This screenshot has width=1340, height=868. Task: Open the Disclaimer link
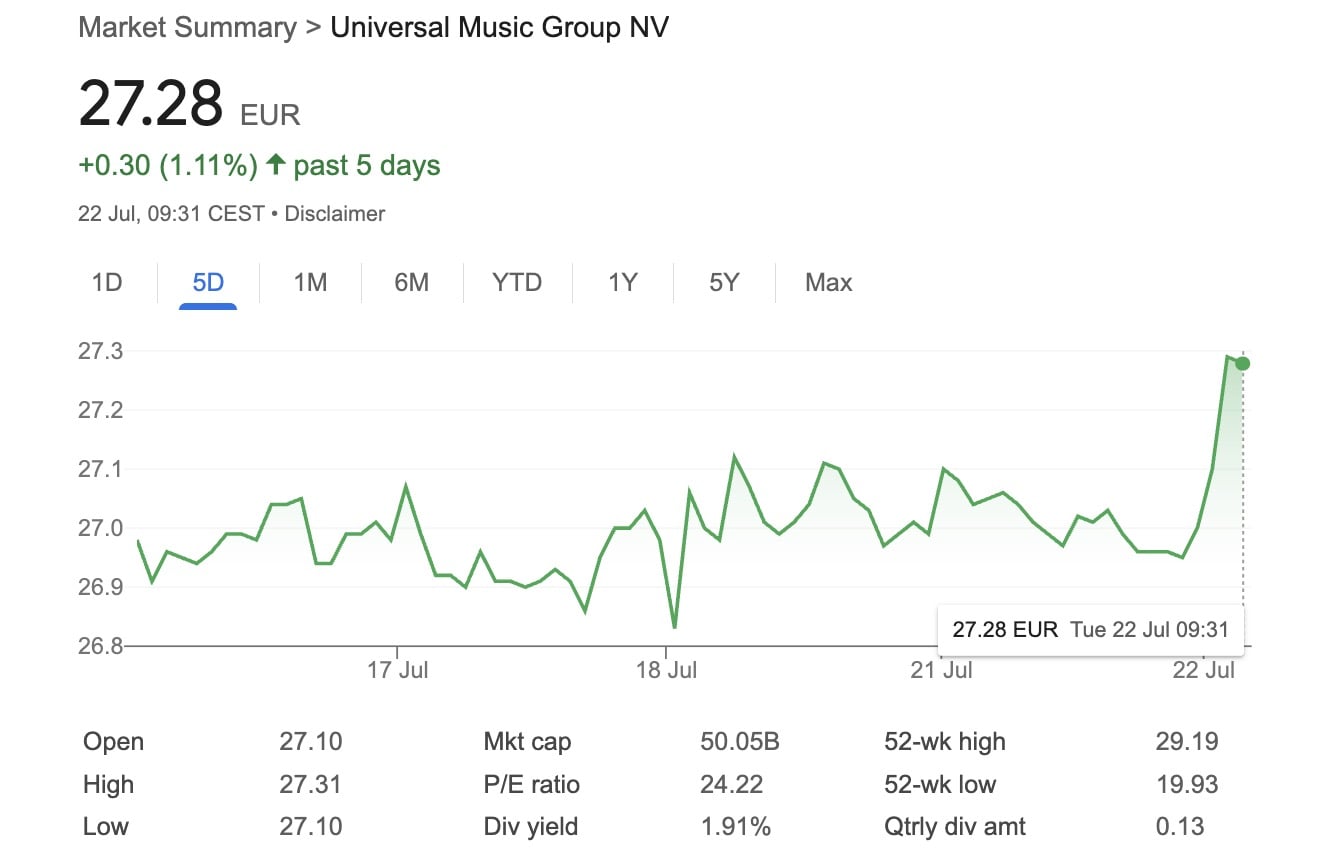click(335, 214)
